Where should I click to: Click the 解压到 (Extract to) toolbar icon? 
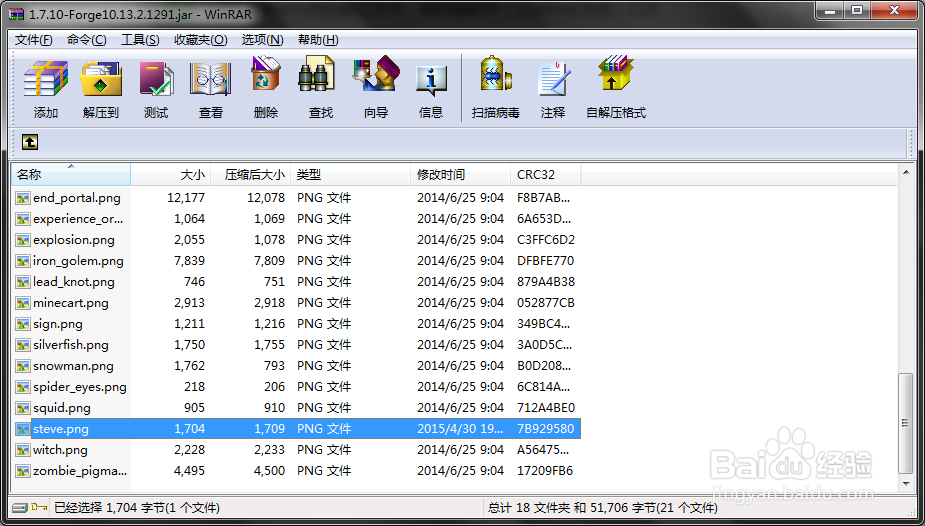101,79
